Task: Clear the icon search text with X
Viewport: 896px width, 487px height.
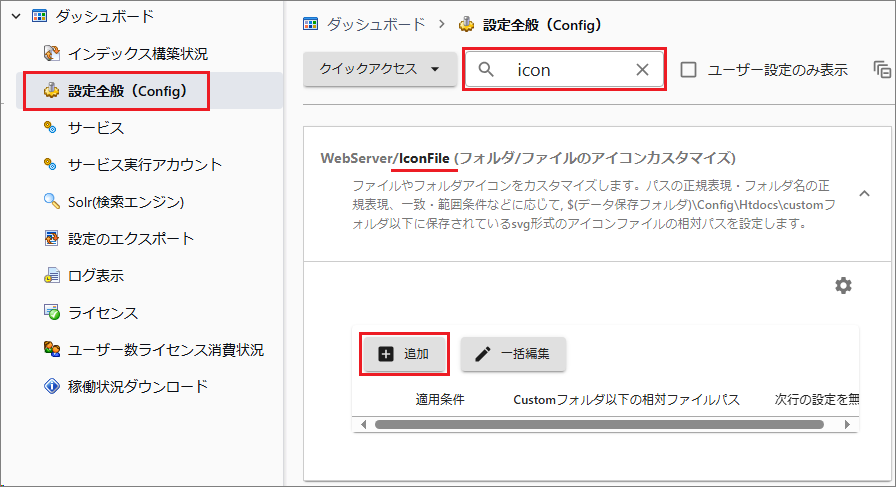Action: tap(642, 70)
